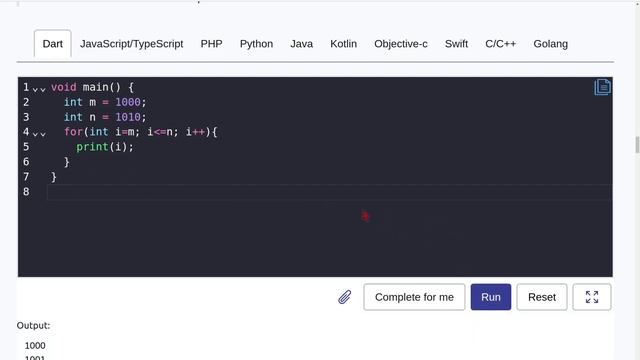Click line number 5 in gutter
The height and width of the screenshot is (360, 640).
tap(26, 147)
